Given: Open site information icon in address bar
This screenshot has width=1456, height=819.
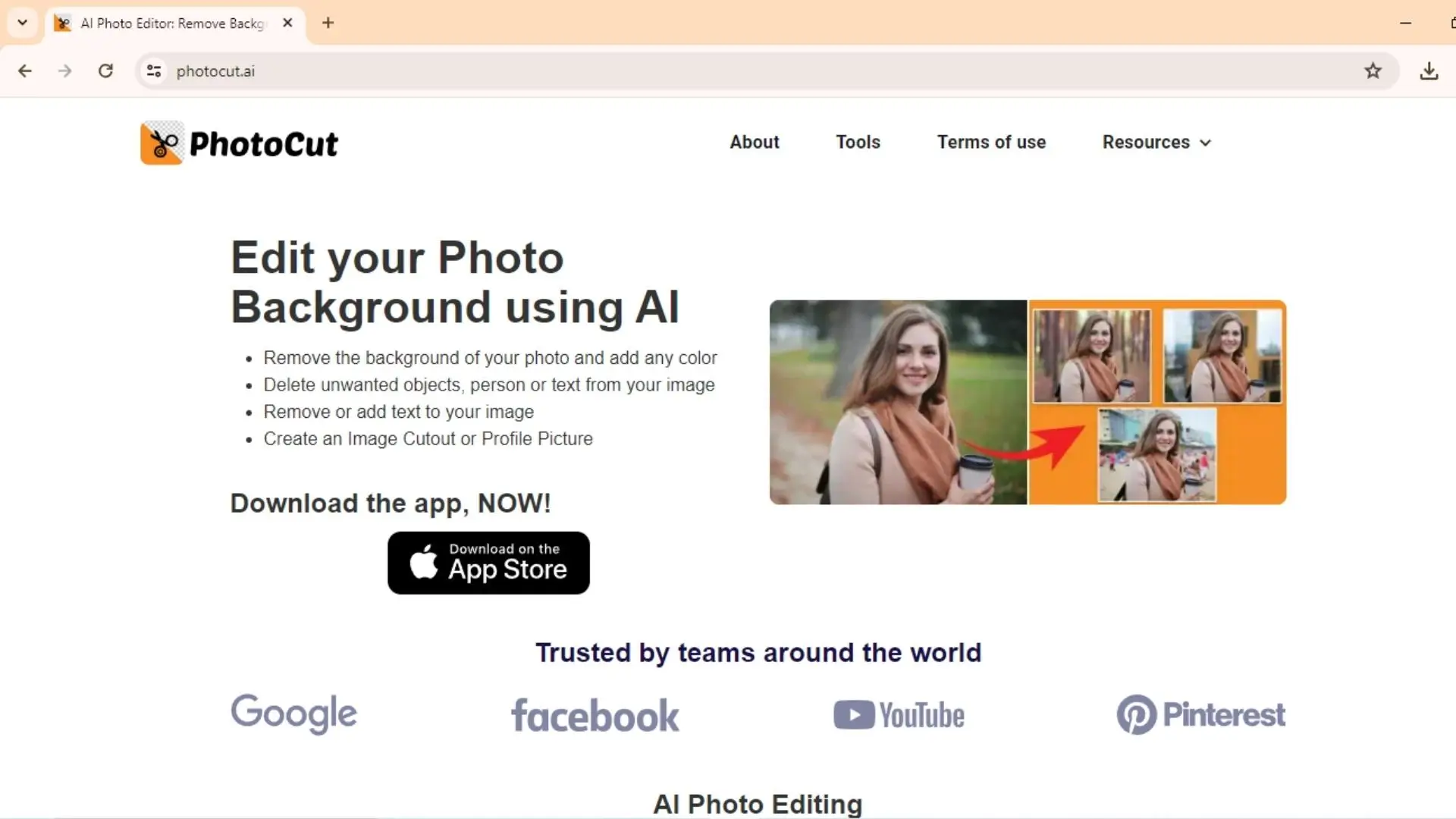Looking at the screenshot, I should click(x=154, y=71).
